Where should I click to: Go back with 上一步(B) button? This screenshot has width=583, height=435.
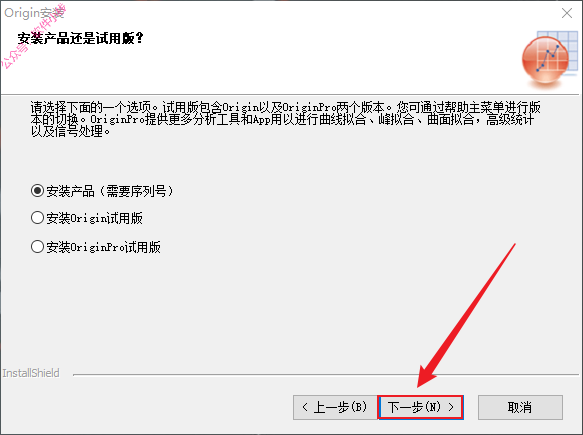tap(335, 407)
